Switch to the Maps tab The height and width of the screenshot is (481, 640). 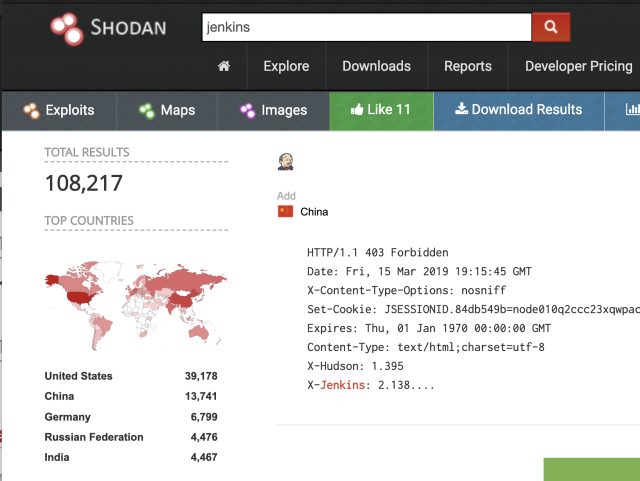[167, 110]
